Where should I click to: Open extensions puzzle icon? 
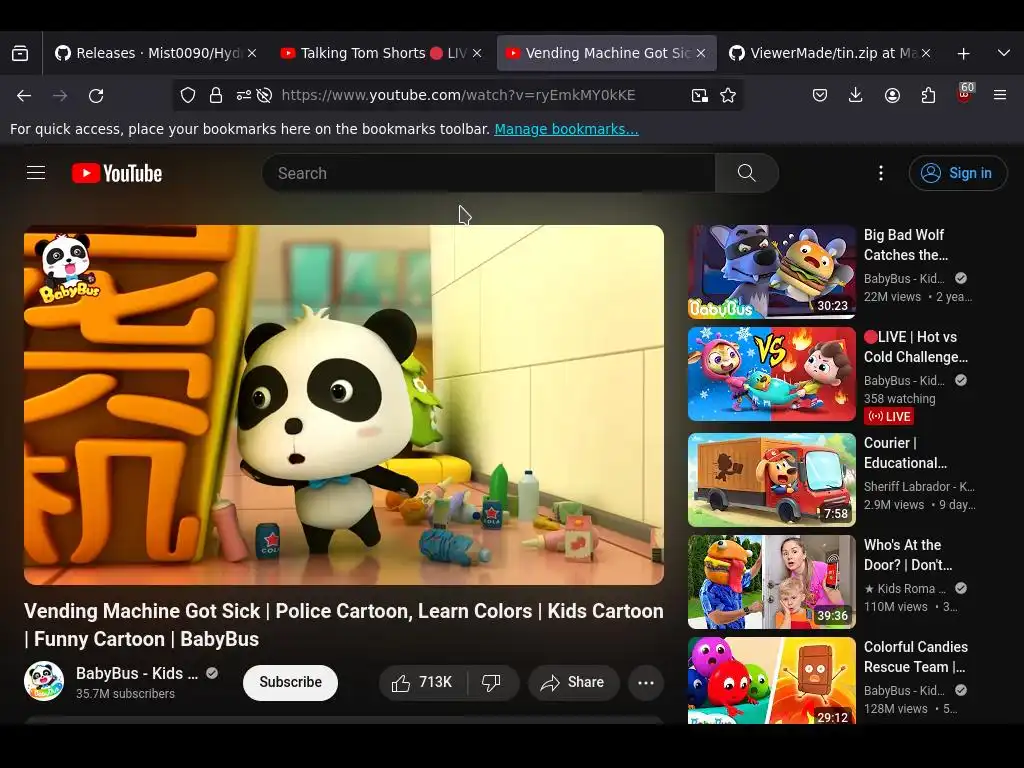click(928, 95)
